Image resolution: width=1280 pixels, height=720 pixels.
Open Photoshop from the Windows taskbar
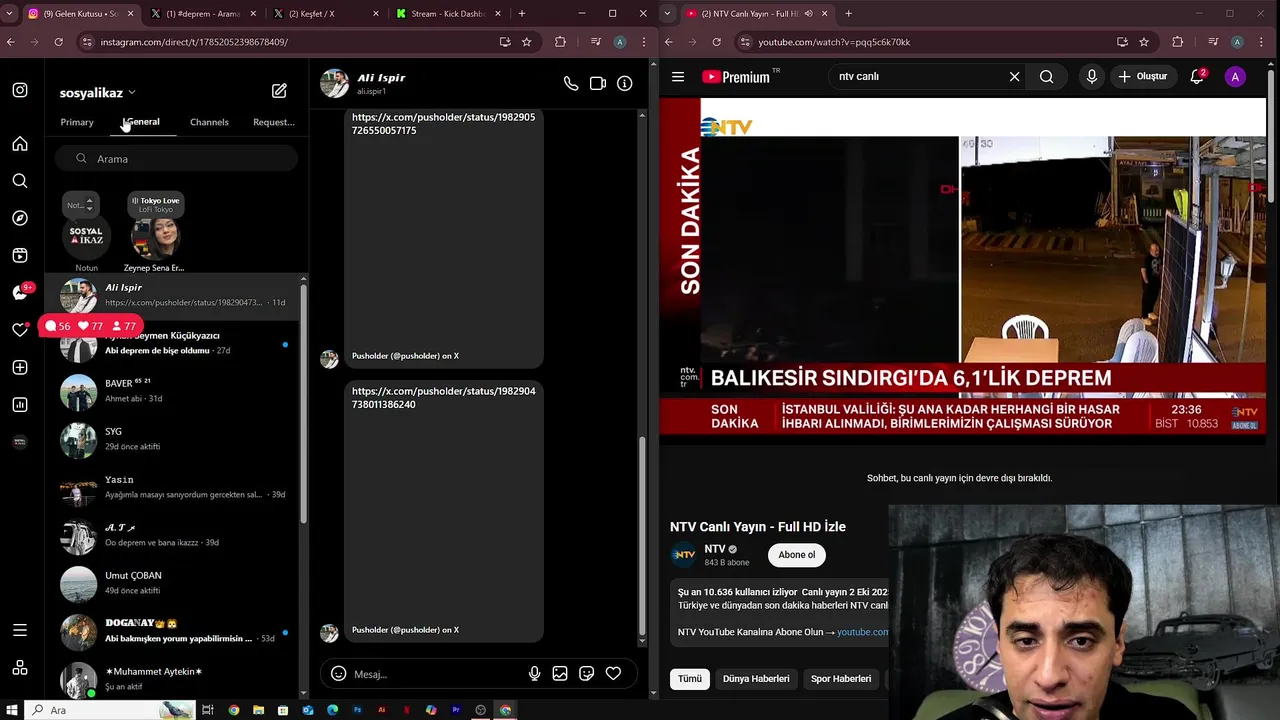click(357, 710)
